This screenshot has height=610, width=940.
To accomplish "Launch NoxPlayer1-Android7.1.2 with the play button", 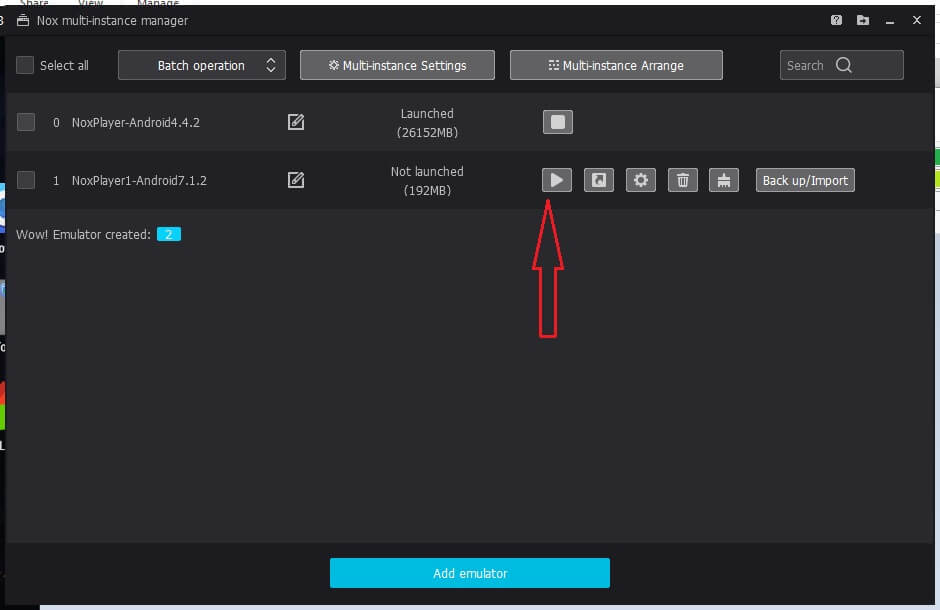I will click(x=557, y=180).
